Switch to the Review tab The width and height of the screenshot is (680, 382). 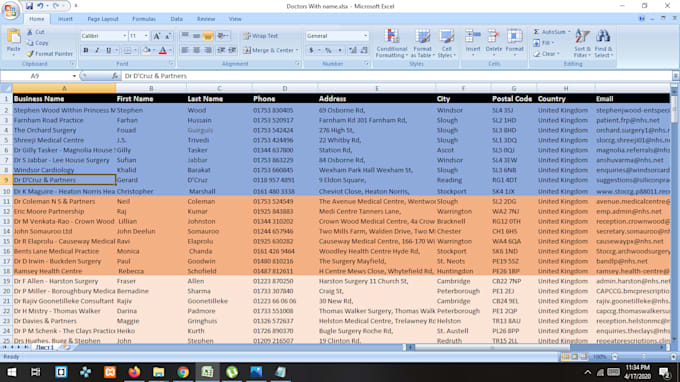tap(206, 19)
